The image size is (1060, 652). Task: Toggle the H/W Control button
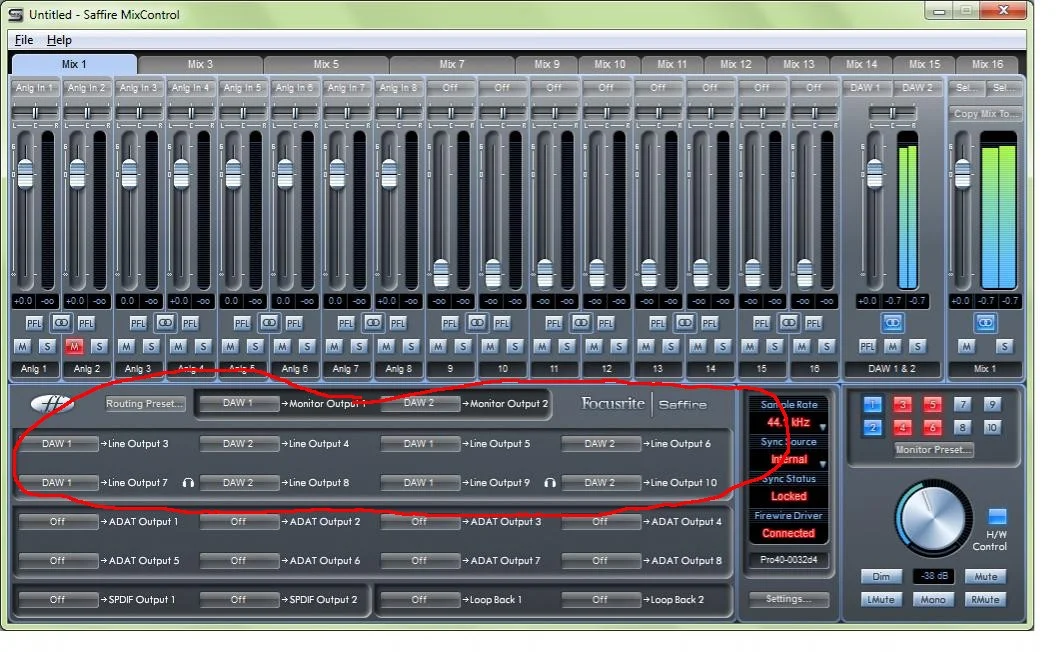click(x=997, y=517)
